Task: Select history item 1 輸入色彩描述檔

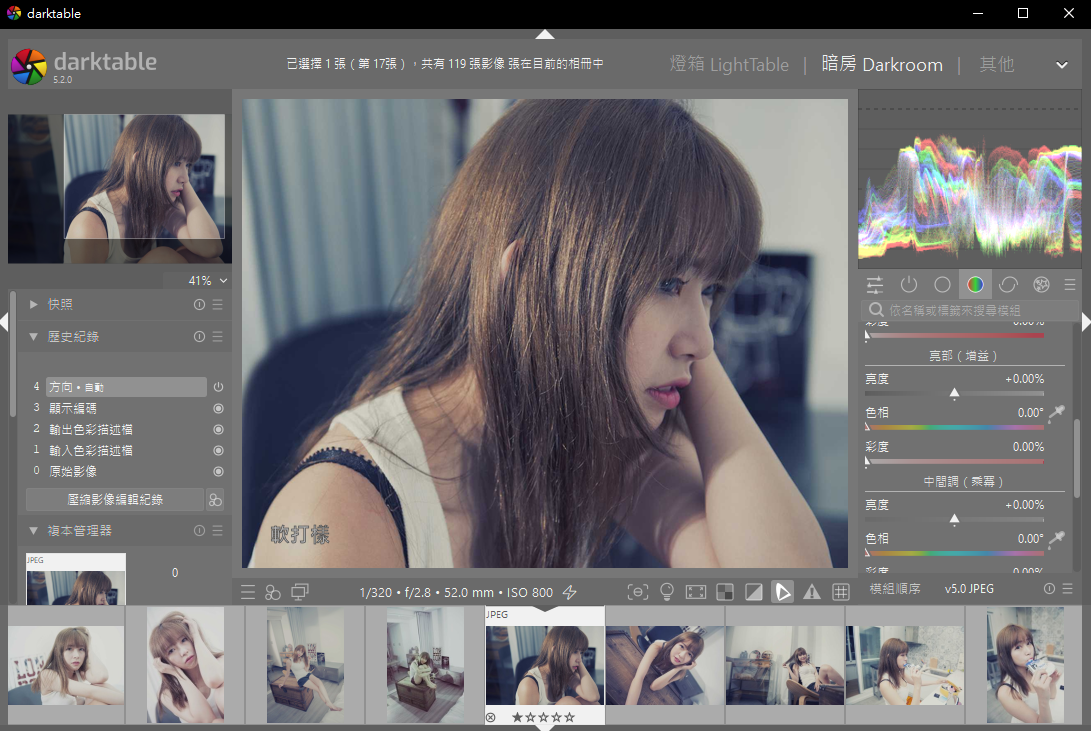Action: pos(127,450)
